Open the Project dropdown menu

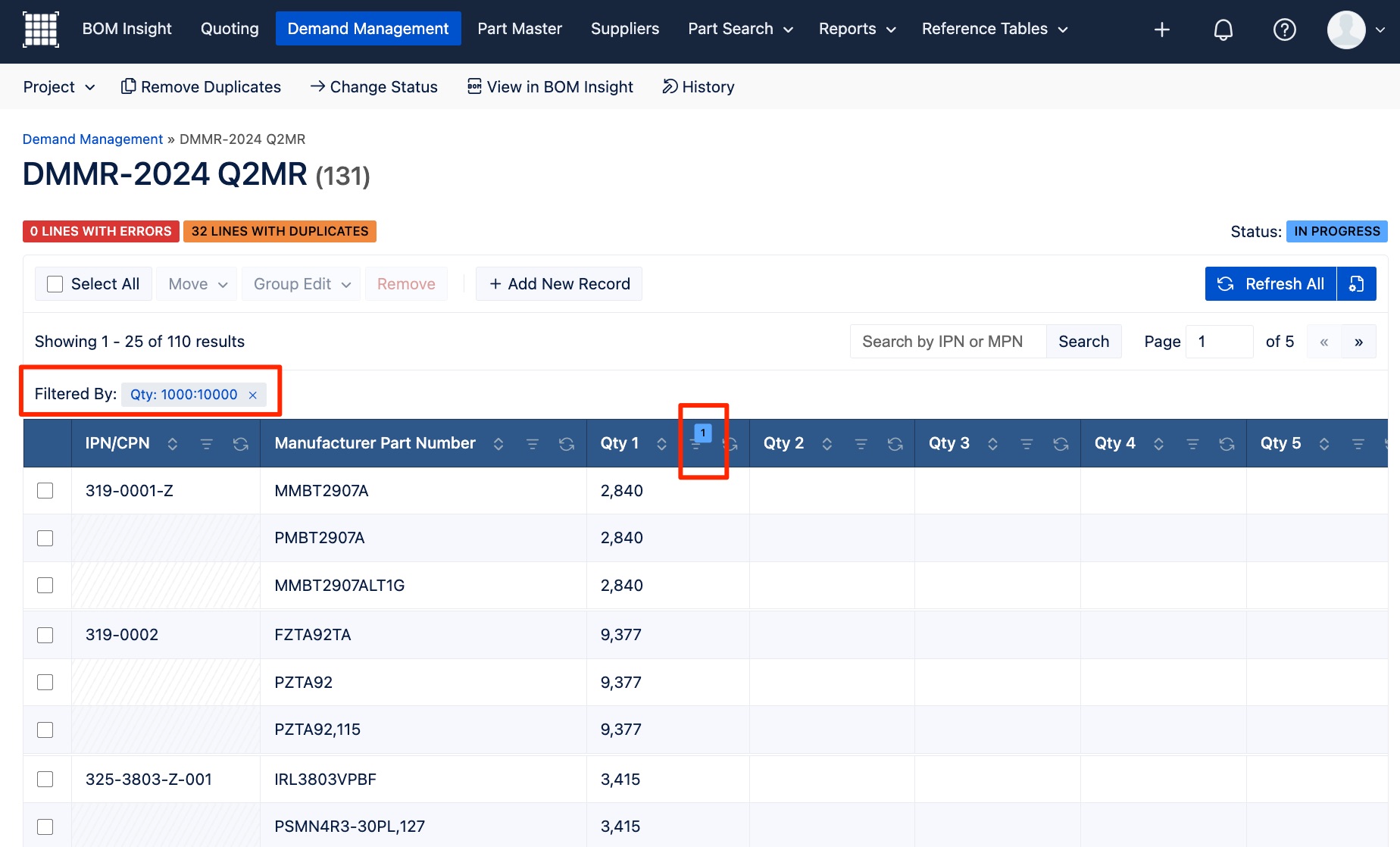(x=59, y=87)
